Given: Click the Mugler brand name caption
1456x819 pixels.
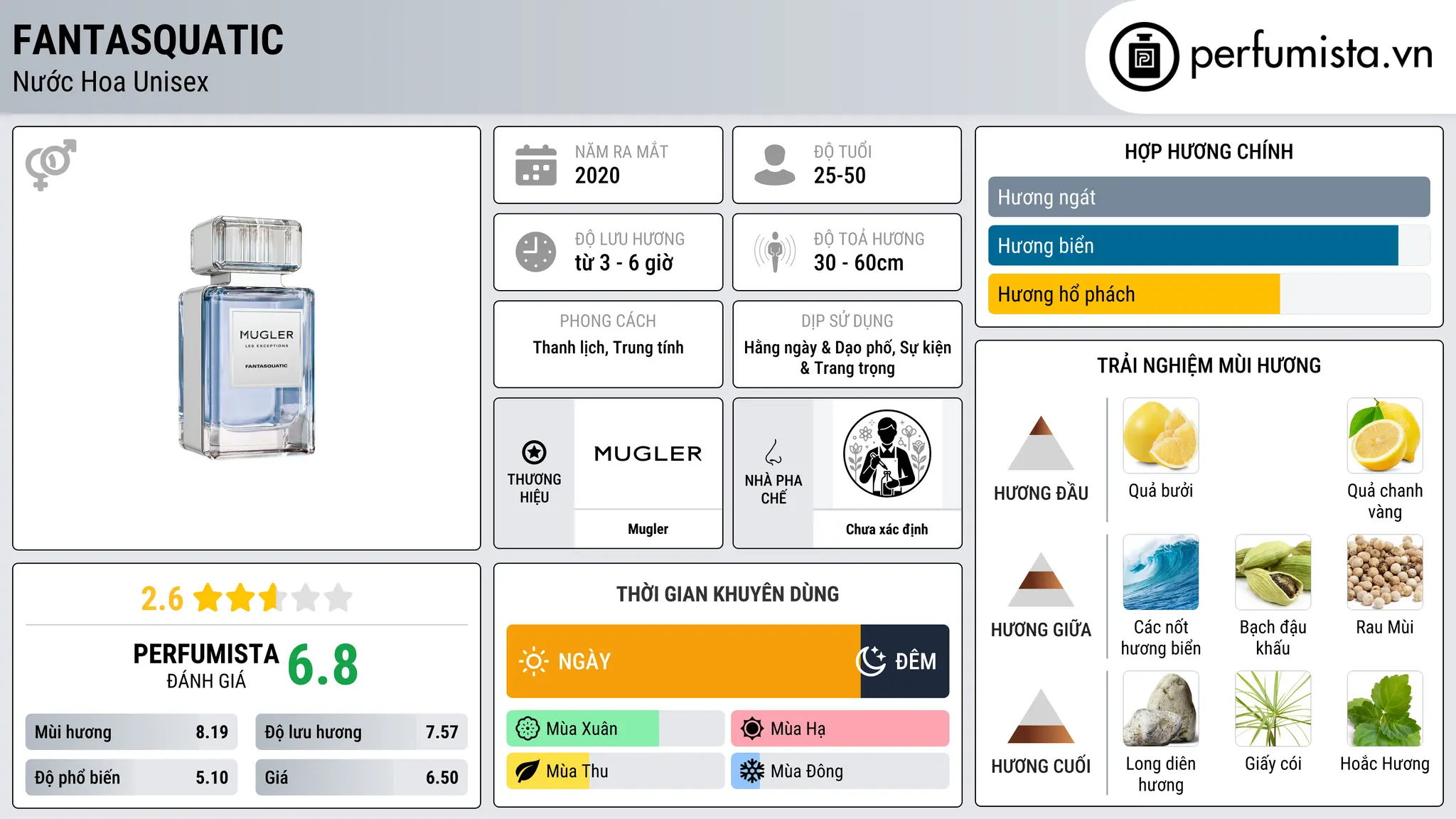Looking at the screenshot, I should coord(648,529).
